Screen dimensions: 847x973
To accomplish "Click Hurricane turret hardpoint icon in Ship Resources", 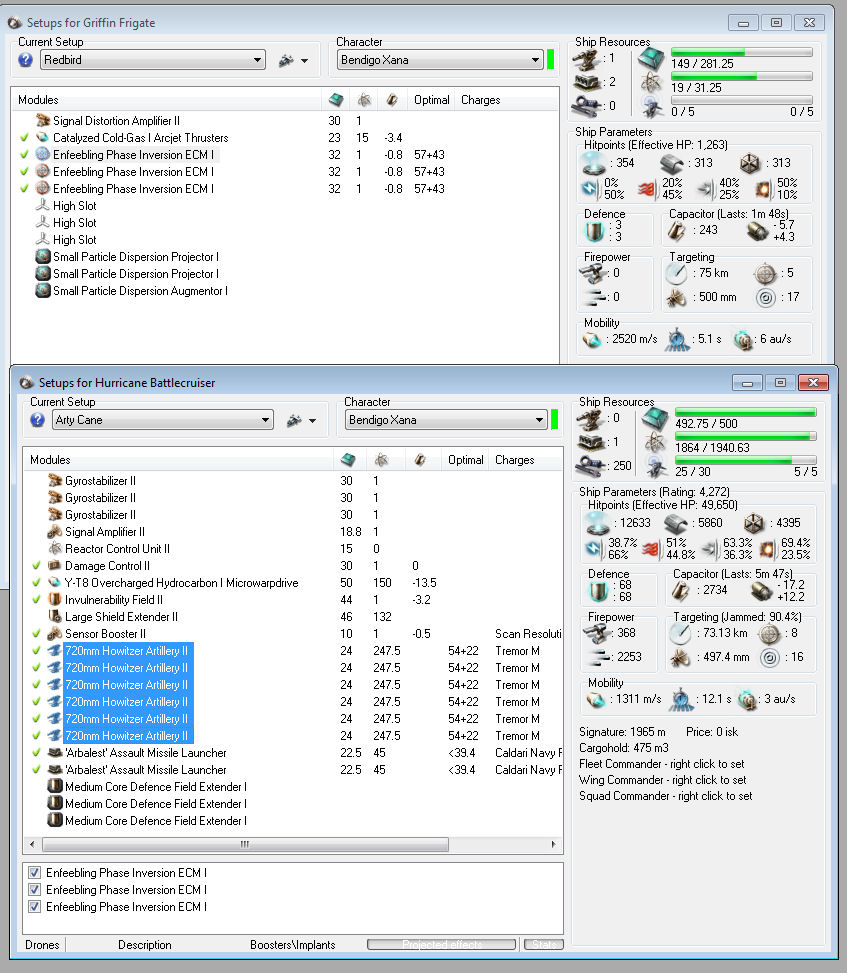I will 589,419.
